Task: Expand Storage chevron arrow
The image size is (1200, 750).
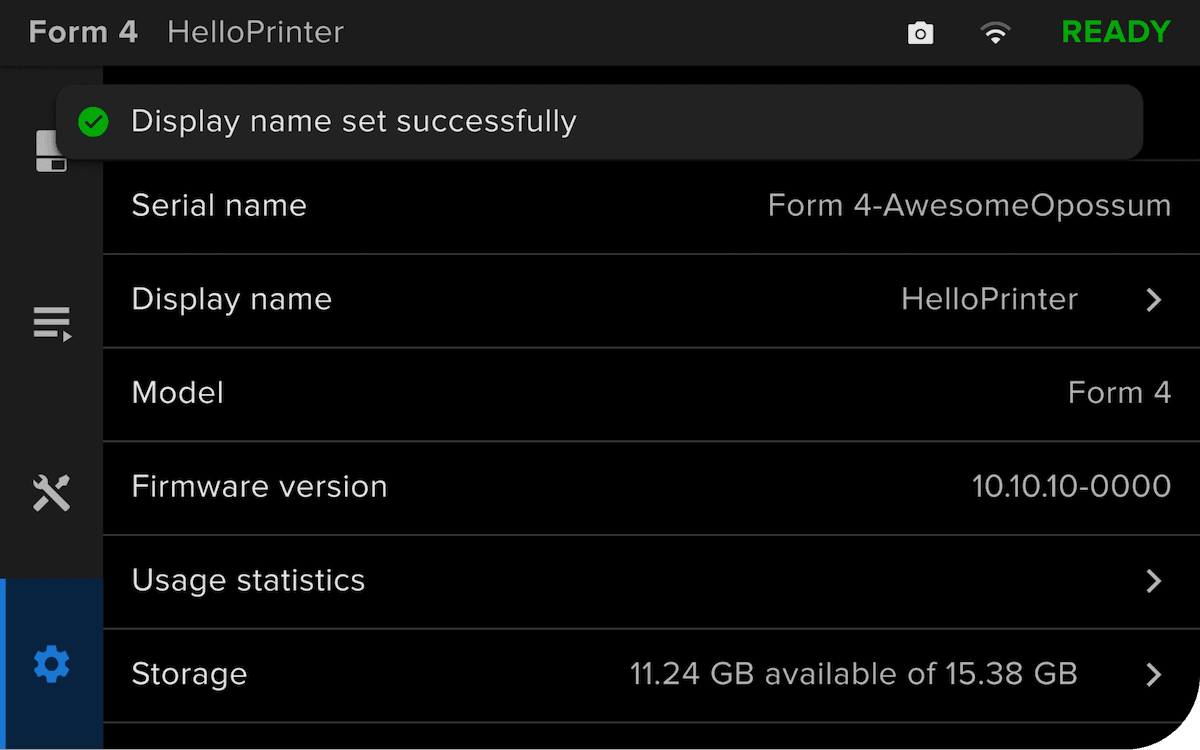Action: click(1154, 675)
